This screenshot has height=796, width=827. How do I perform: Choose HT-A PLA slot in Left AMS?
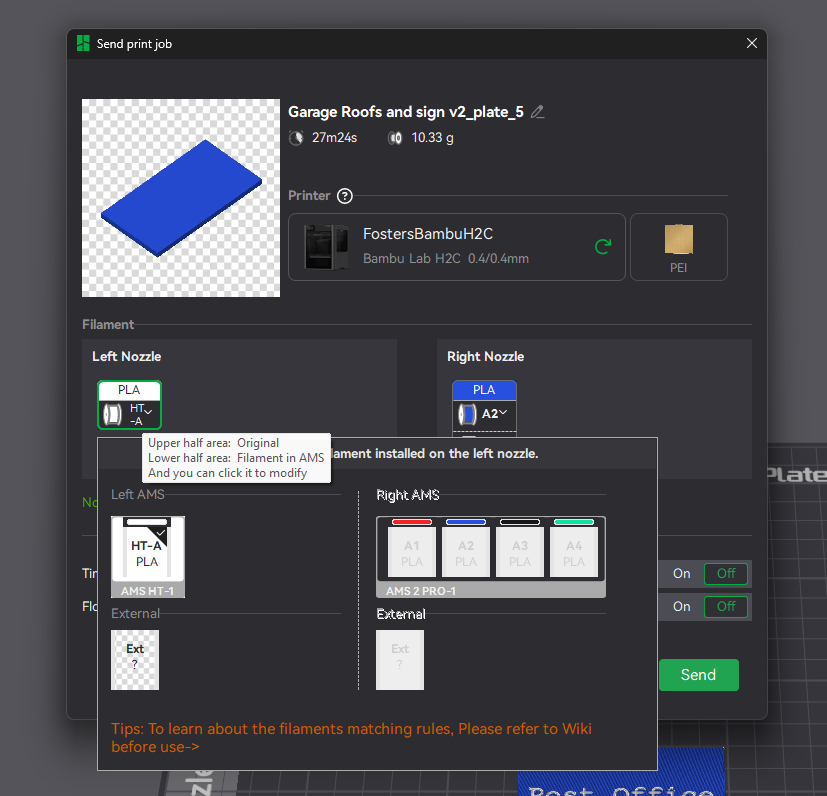pos(148,550)
